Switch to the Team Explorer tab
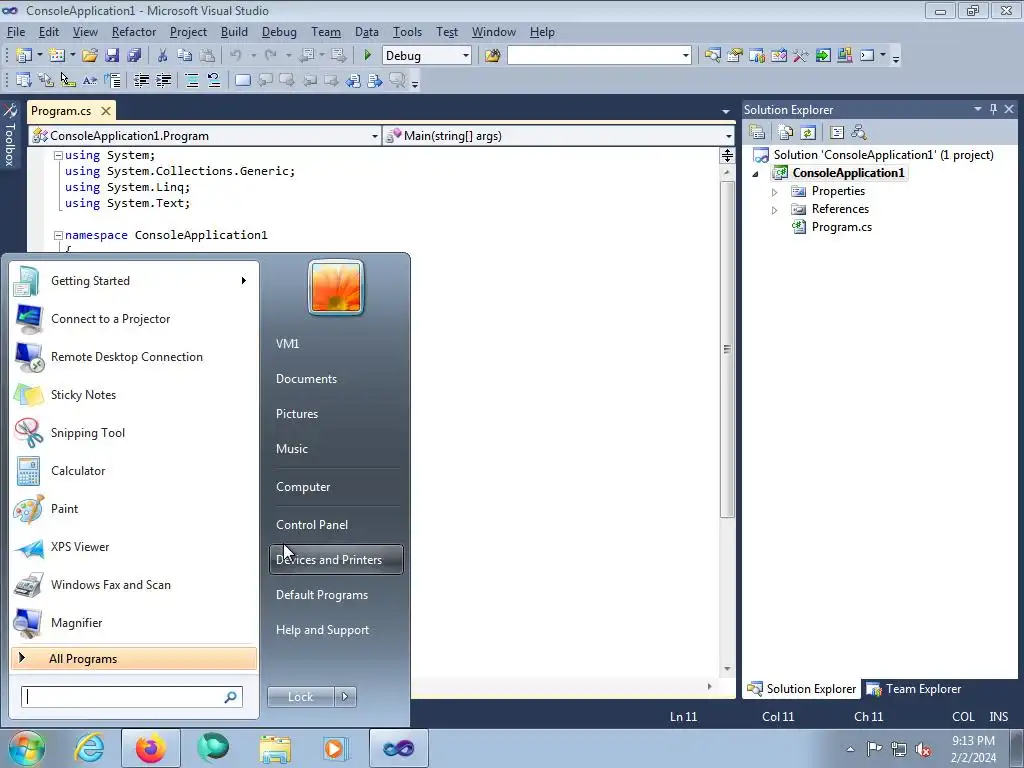 (914, 689)
